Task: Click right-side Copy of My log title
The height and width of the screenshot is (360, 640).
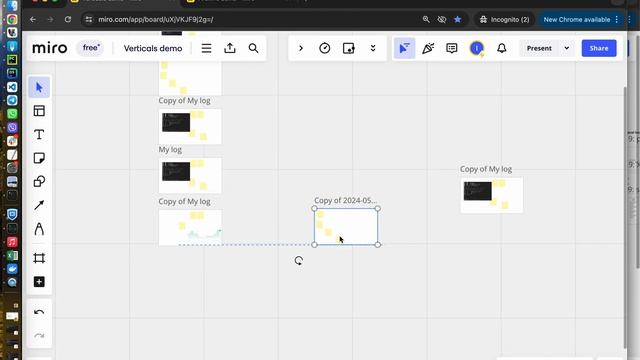Action: click(486, 169)
